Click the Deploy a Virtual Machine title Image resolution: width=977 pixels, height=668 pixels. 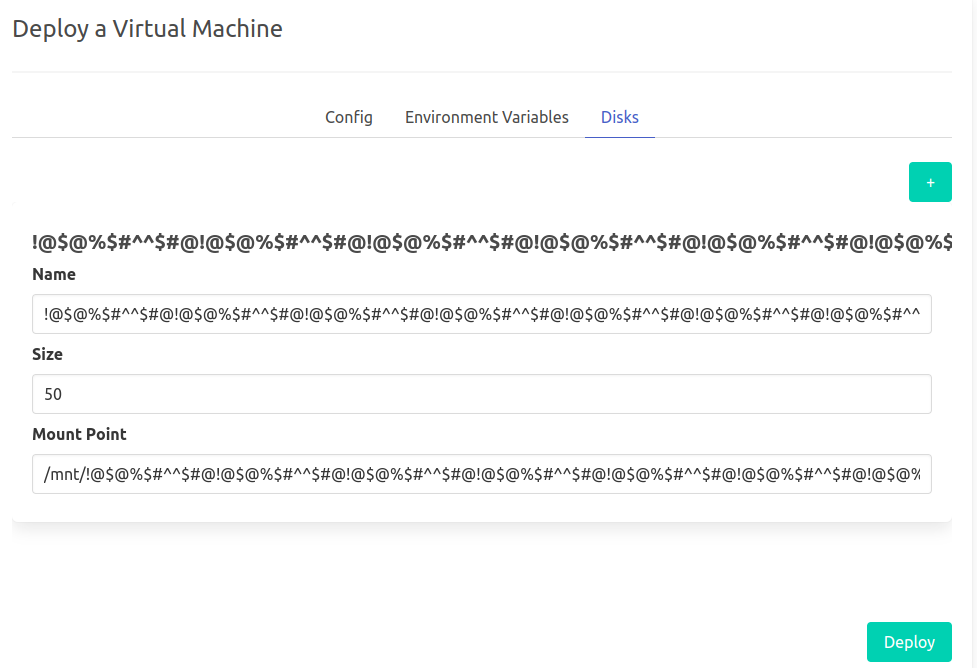point(147,28)
